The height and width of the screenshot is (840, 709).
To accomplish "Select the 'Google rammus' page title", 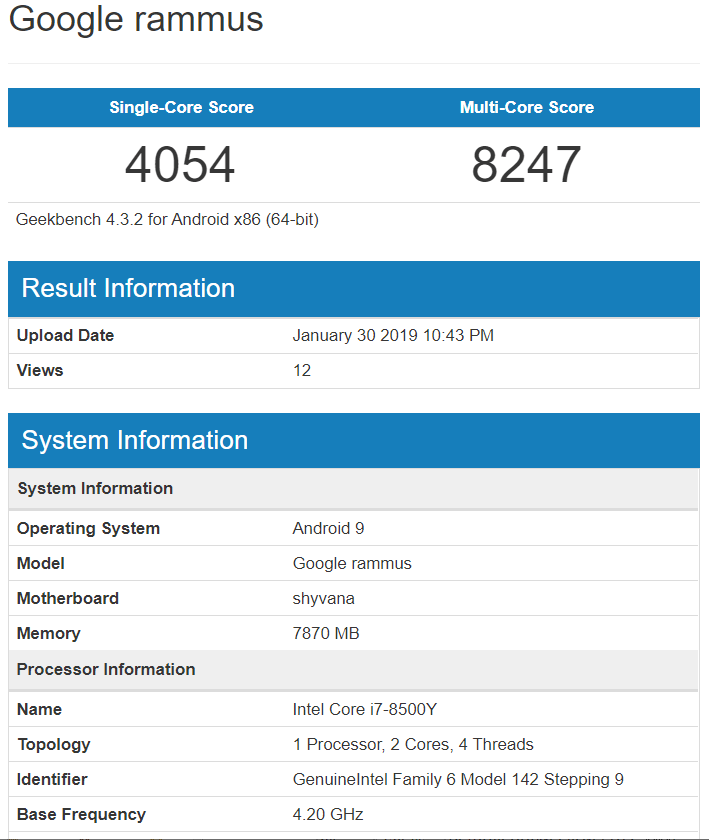I will pyautogui.click(x=136, y=20).
